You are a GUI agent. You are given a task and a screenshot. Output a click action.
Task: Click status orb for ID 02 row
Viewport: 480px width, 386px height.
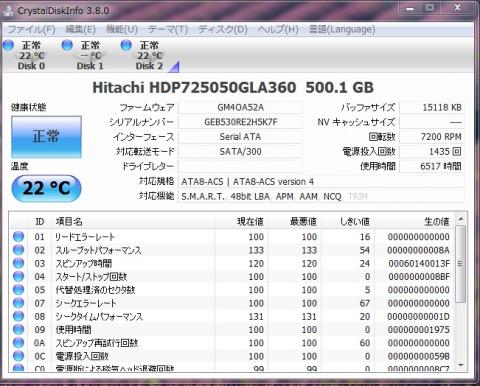tap(18, 250)
